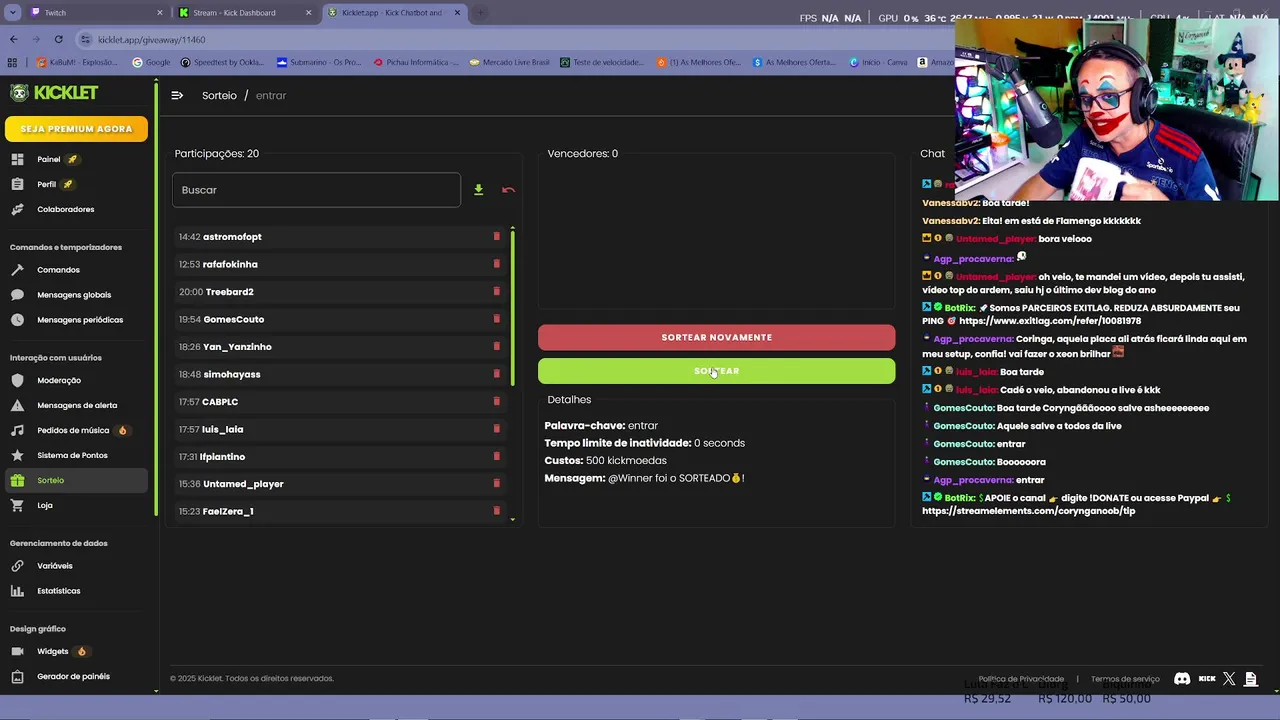Download participants list with green arrow icon
Image resolution: width=1280 pixels, height=720 pixels.
point(478,190)
